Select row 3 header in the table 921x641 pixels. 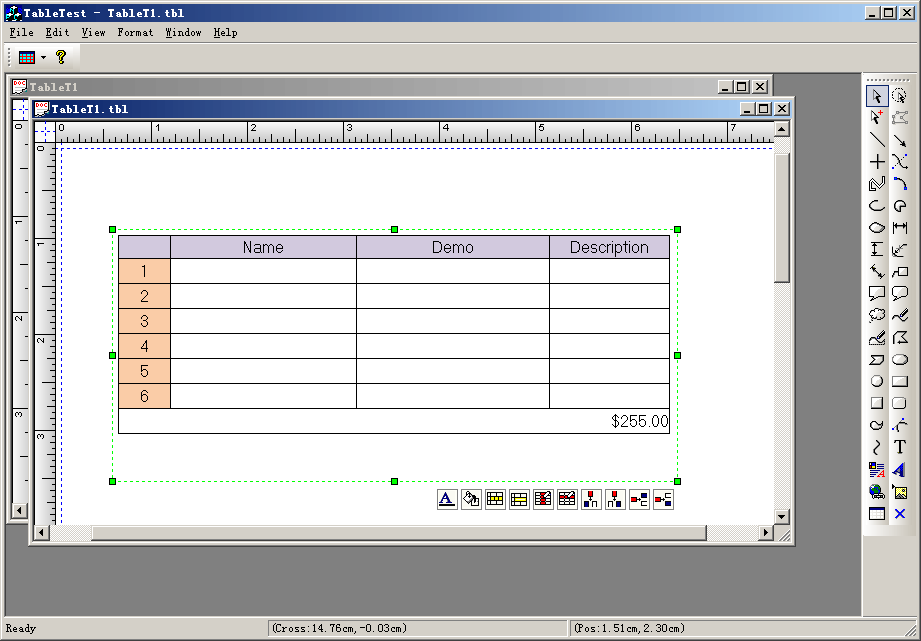[144, 321]
